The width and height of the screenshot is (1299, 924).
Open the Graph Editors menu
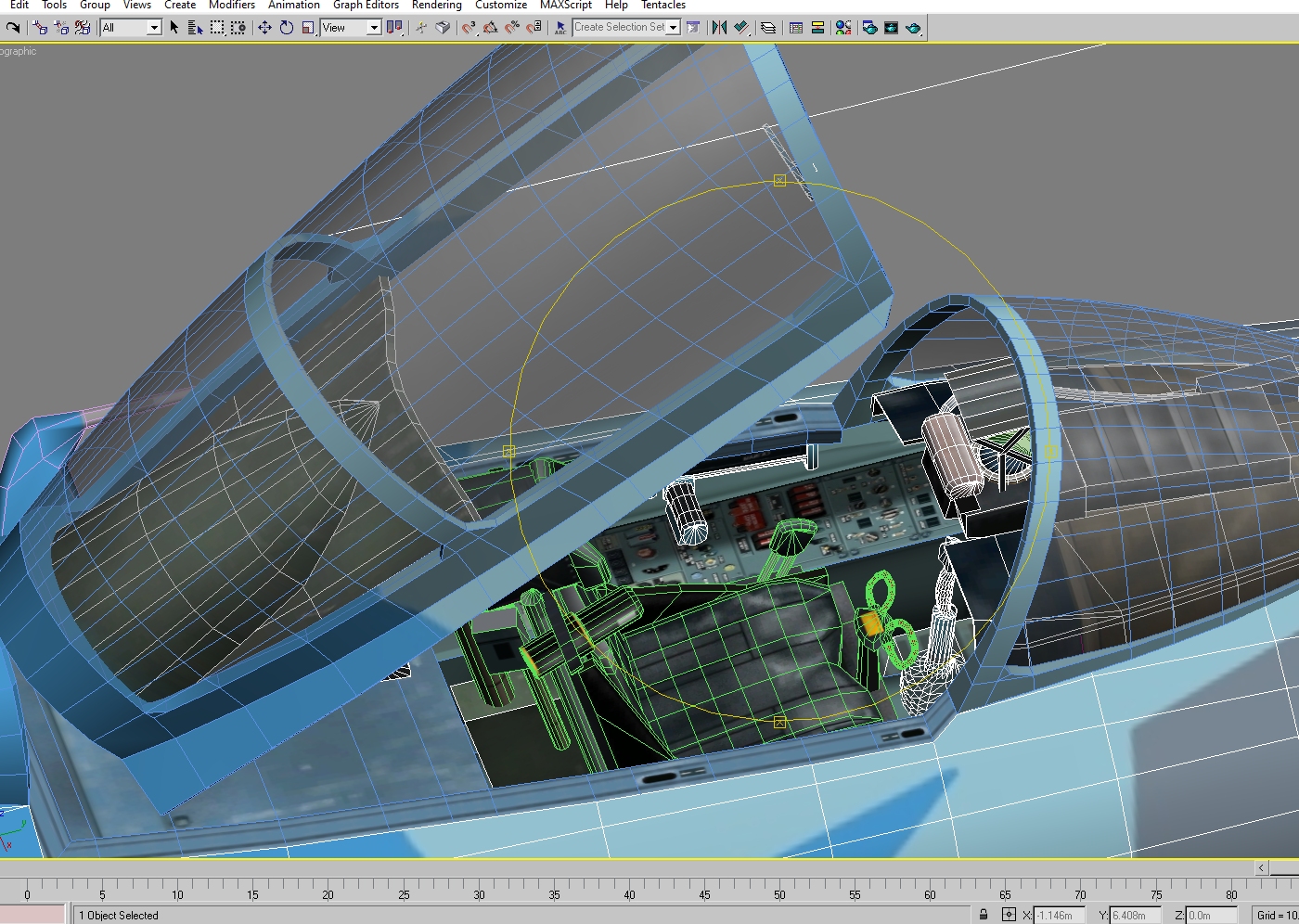tap(367, 5)
